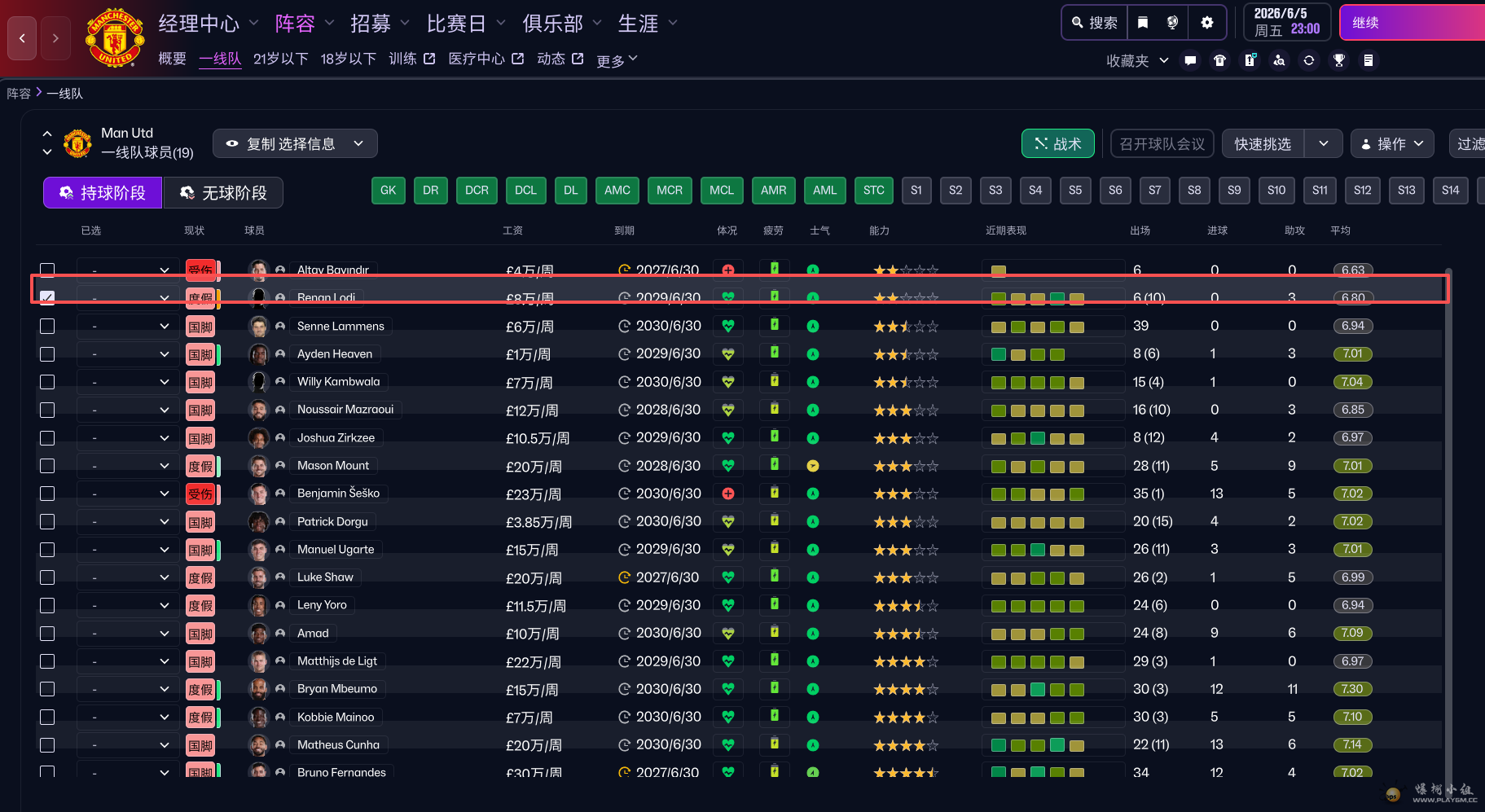Click the 搜索 search field
1485x812 pixels.
click(1095, 23)
